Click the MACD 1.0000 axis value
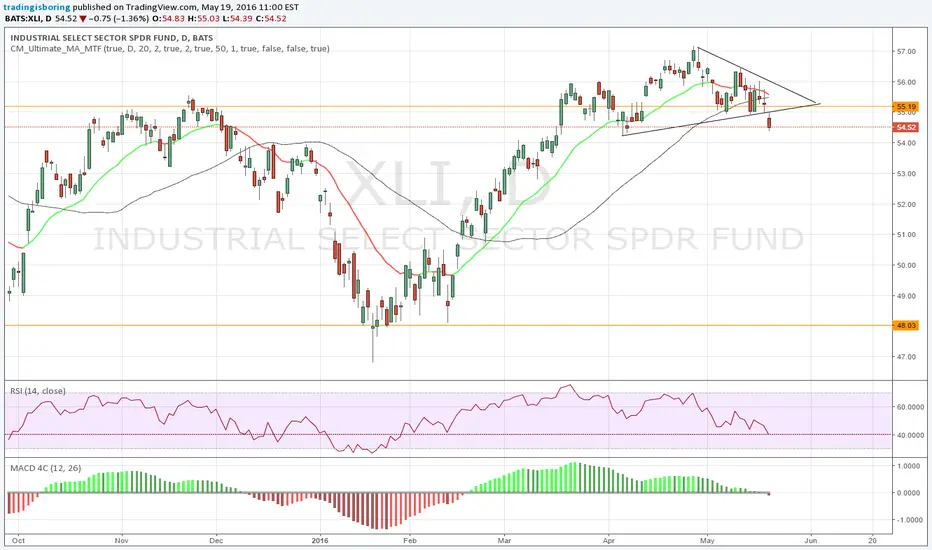Viewport: 932px width, 550px height. click(909, 466)
